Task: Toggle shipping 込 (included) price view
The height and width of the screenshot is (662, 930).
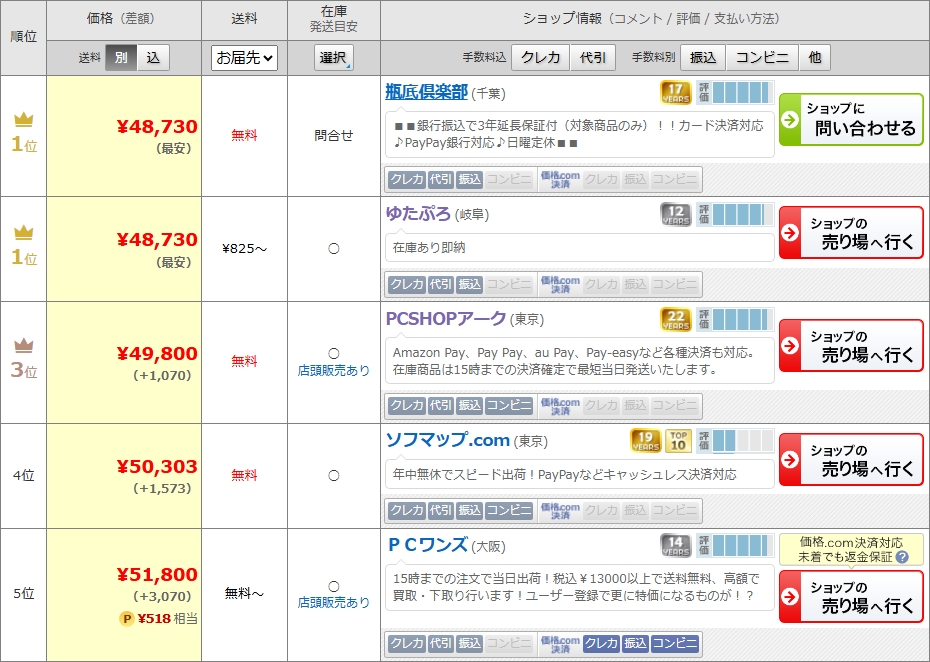Action: [153, 58]
